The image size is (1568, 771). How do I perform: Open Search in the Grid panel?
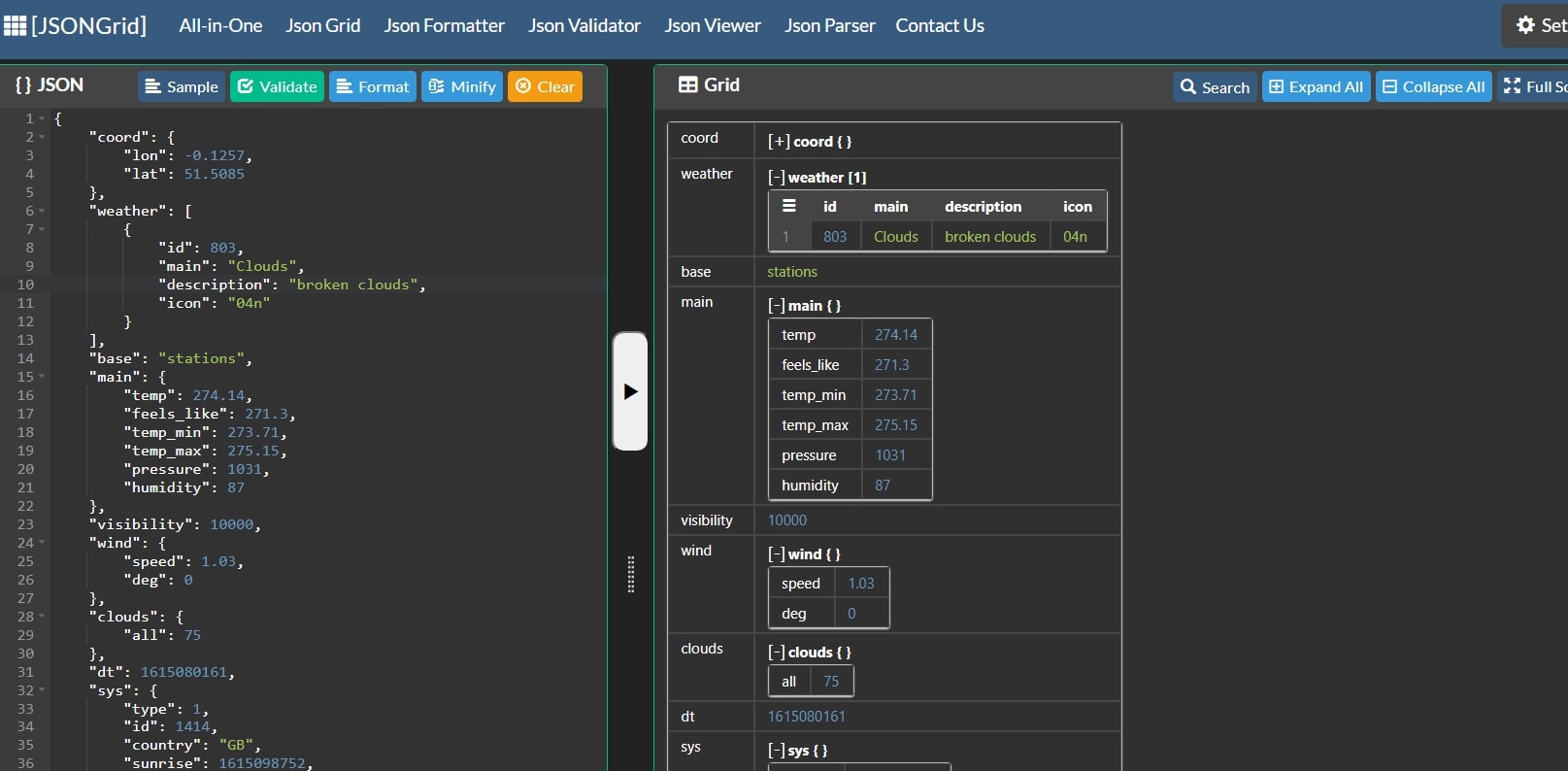[1215, 86]
